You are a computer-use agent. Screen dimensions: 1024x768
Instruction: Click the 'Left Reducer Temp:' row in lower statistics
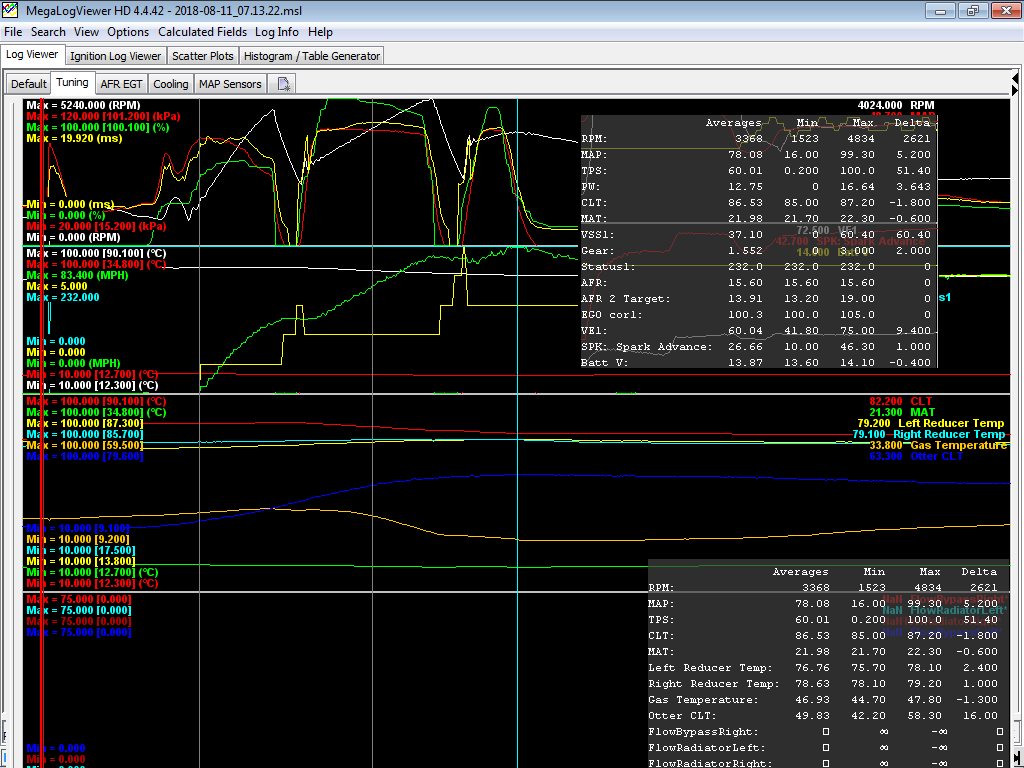point(824,668)
